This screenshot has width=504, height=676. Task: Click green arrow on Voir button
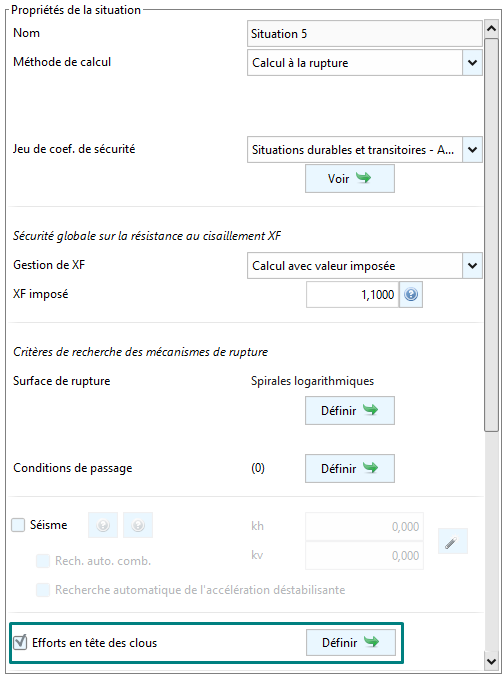[x=363, y=178]
